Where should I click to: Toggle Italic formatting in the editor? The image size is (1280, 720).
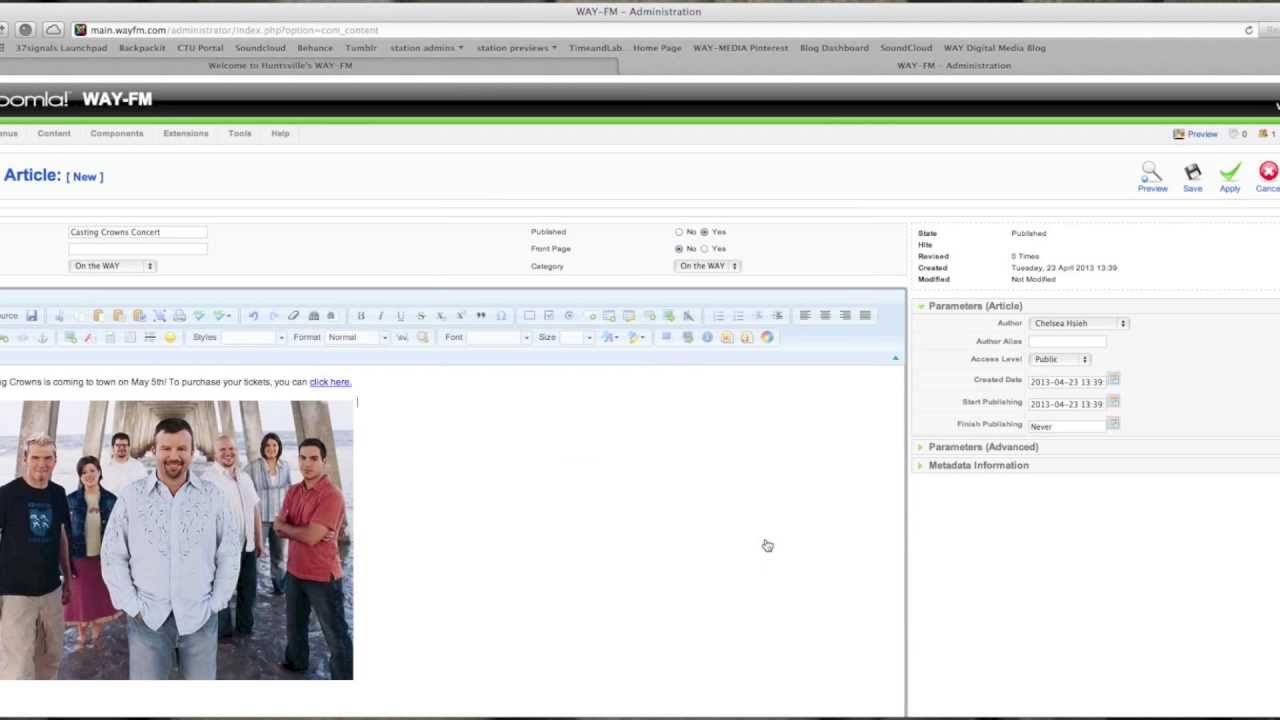380,315
